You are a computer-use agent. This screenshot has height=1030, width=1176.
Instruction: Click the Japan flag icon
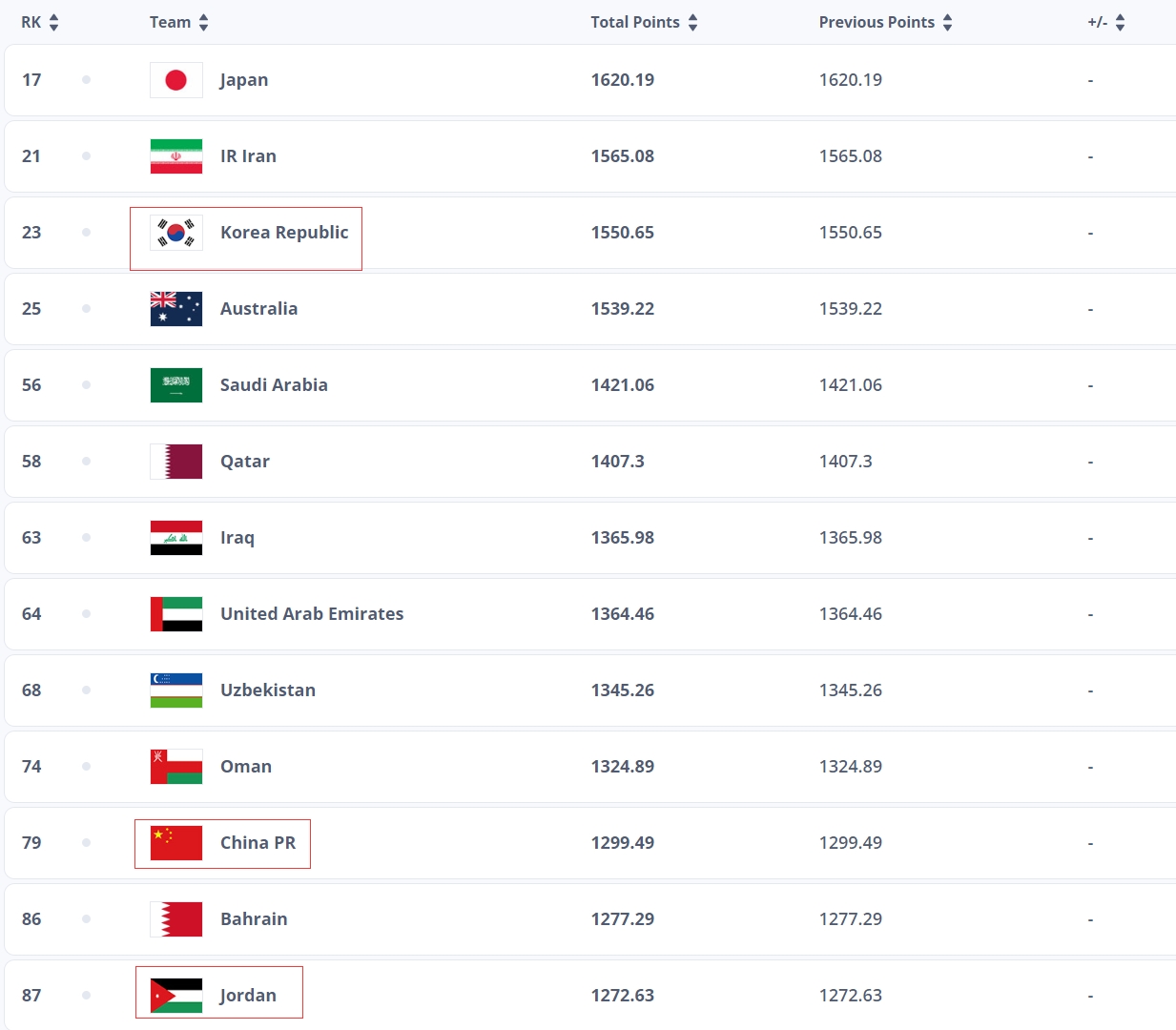pyautogui.click(x=176, y=80)
